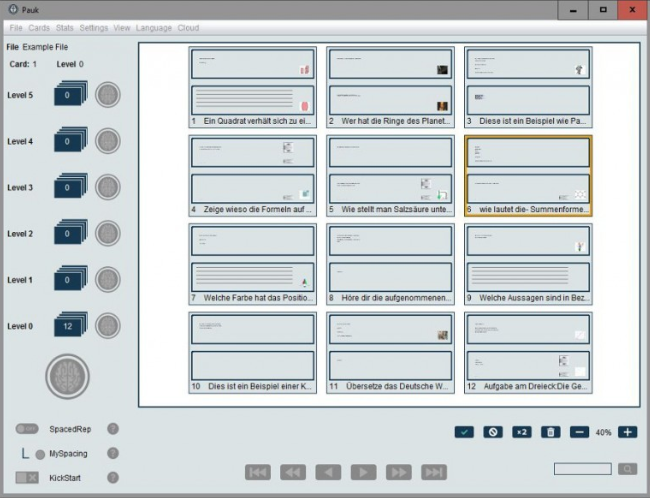
Task: Click the 40% zoom value
Action: pyautogui.click(x=604, y=432)
